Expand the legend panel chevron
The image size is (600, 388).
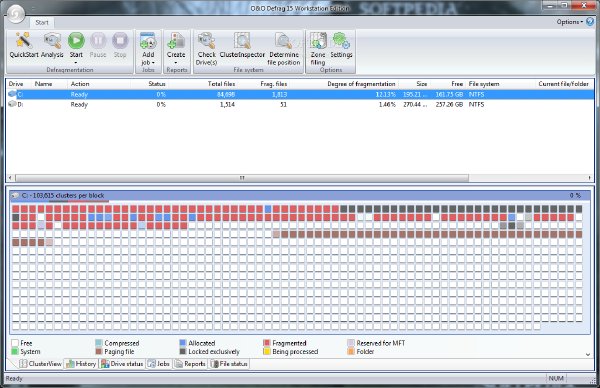tap(588, 355)
